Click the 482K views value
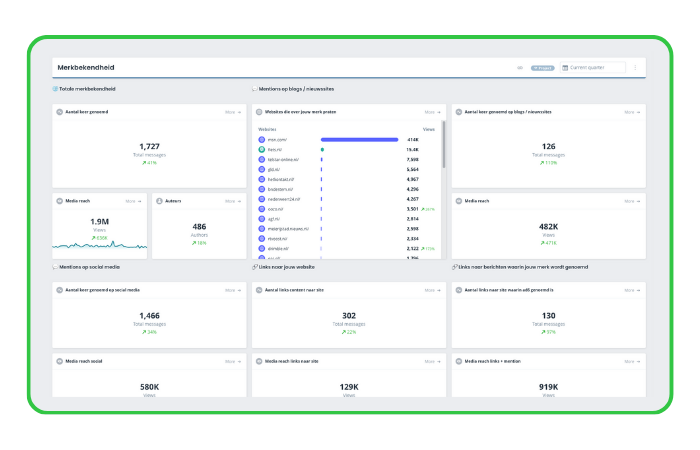Screen dimensions: 700x450 548,227
